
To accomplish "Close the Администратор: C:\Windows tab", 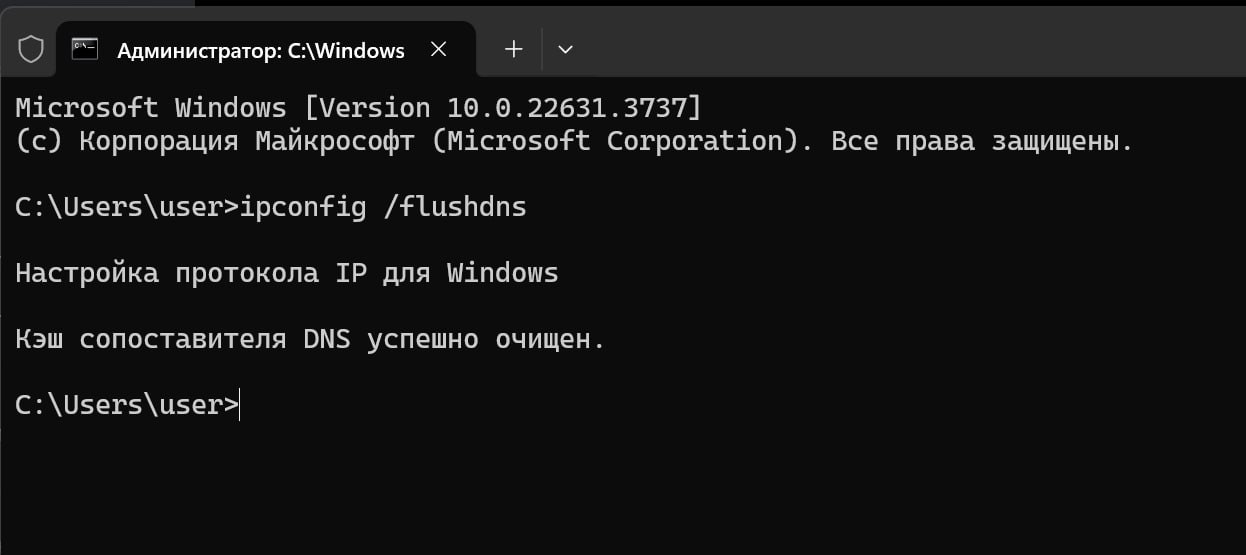I will [x=438, y=49].
